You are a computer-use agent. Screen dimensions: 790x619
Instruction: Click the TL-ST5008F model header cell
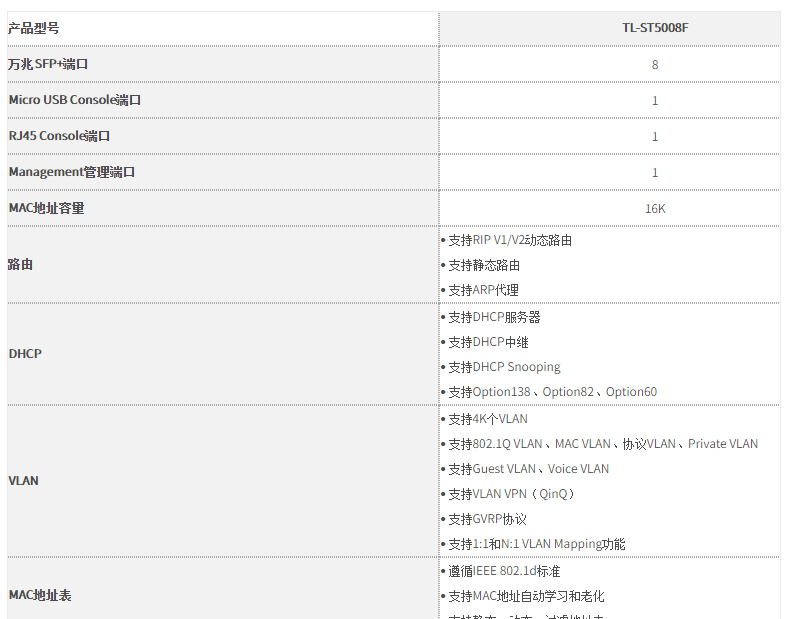click(x=654, y=28)
